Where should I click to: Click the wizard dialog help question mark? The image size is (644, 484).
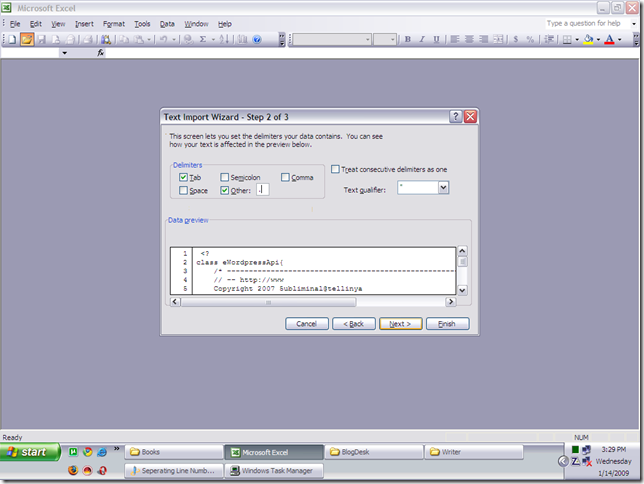click(455, 117)
